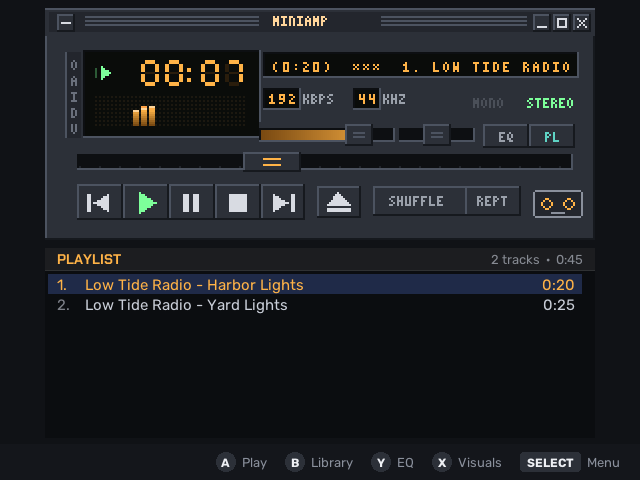This screenshot has height=480, width=640.
Task: Click the cassette tape icon button
Action: [x=558, y=204]
